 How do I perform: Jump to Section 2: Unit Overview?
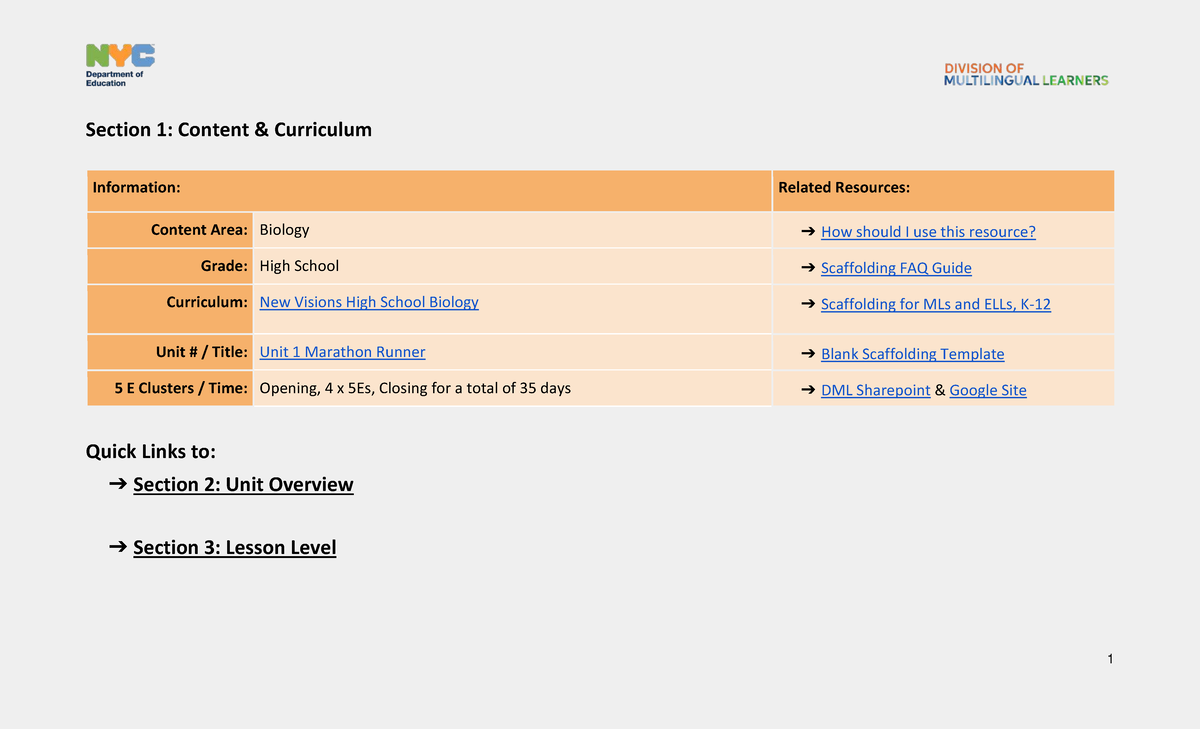pos(243,485)
